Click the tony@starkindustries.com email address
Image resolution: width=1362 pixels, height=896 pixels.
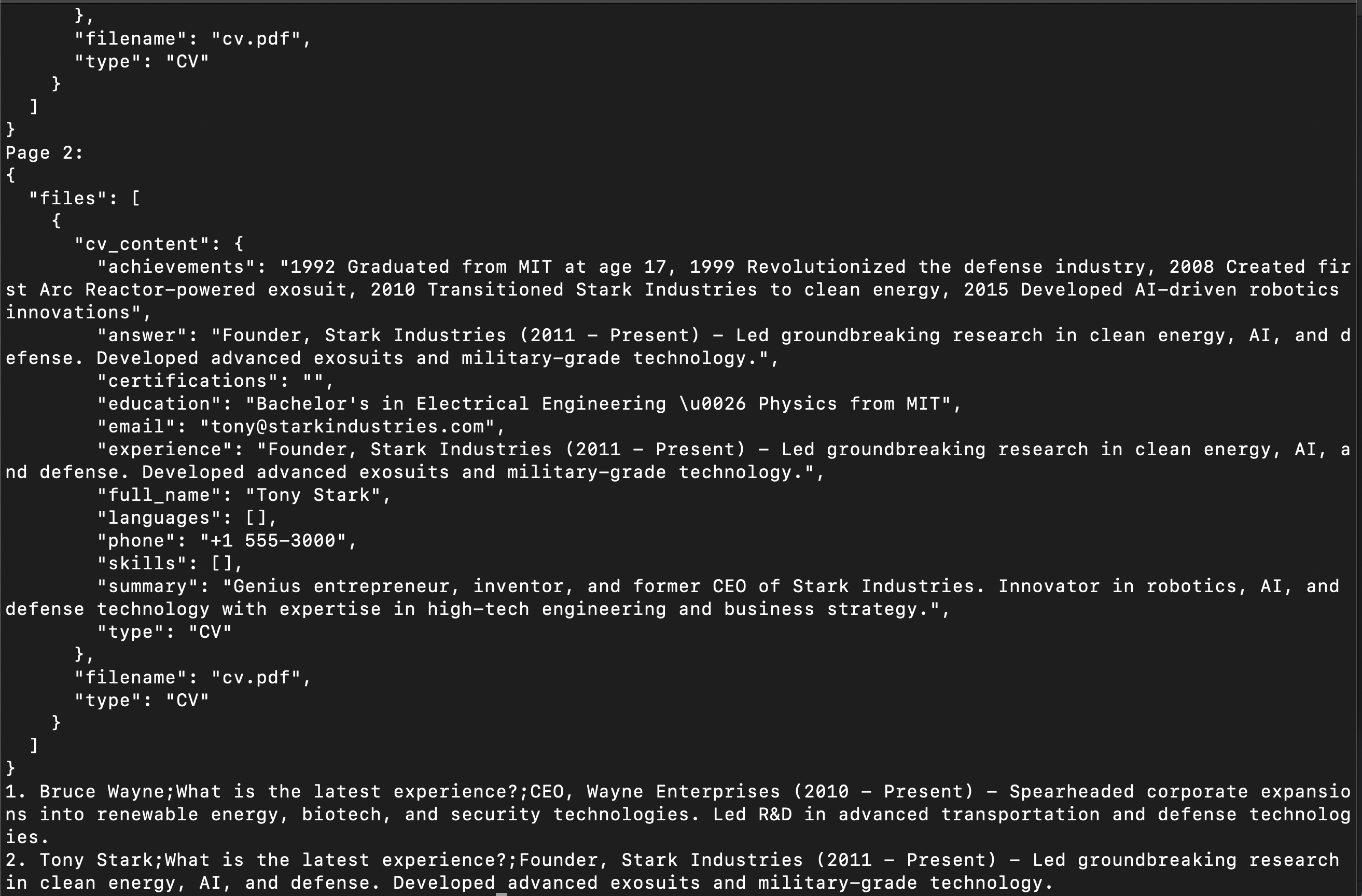click(x=347, y=427)
